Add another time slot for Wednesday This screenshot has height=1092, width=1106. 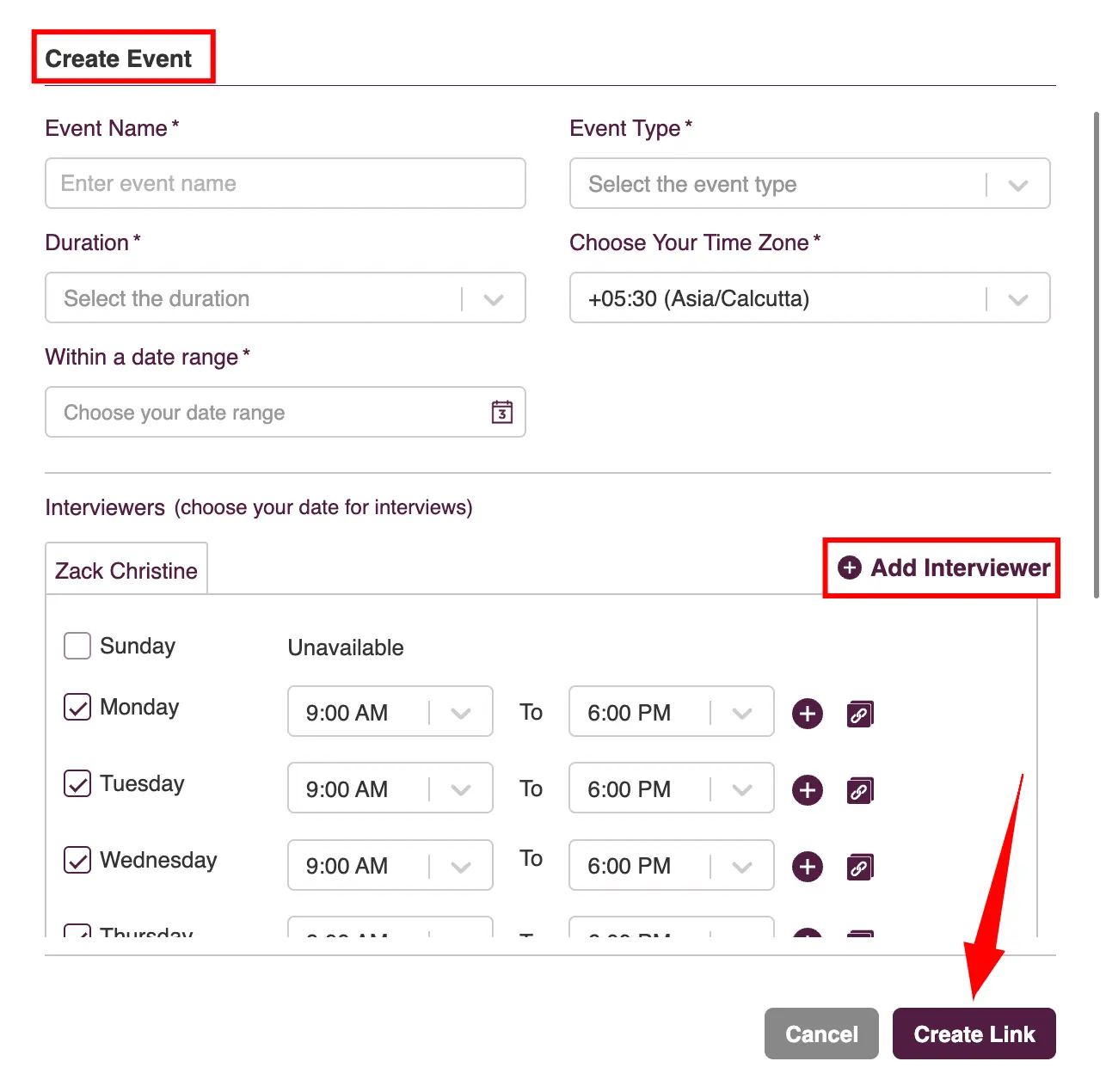(x=808, y=866)
